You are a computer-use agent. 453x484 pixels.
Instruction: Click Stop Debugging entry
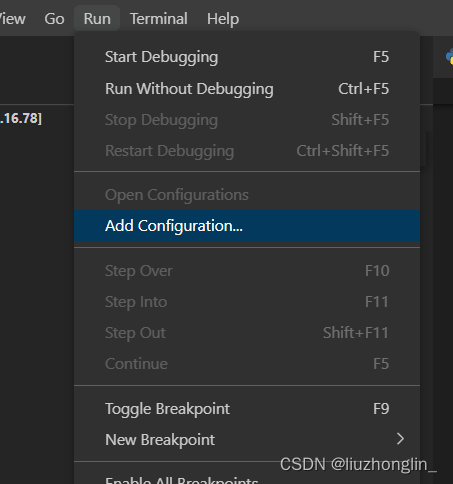point(247,120)
